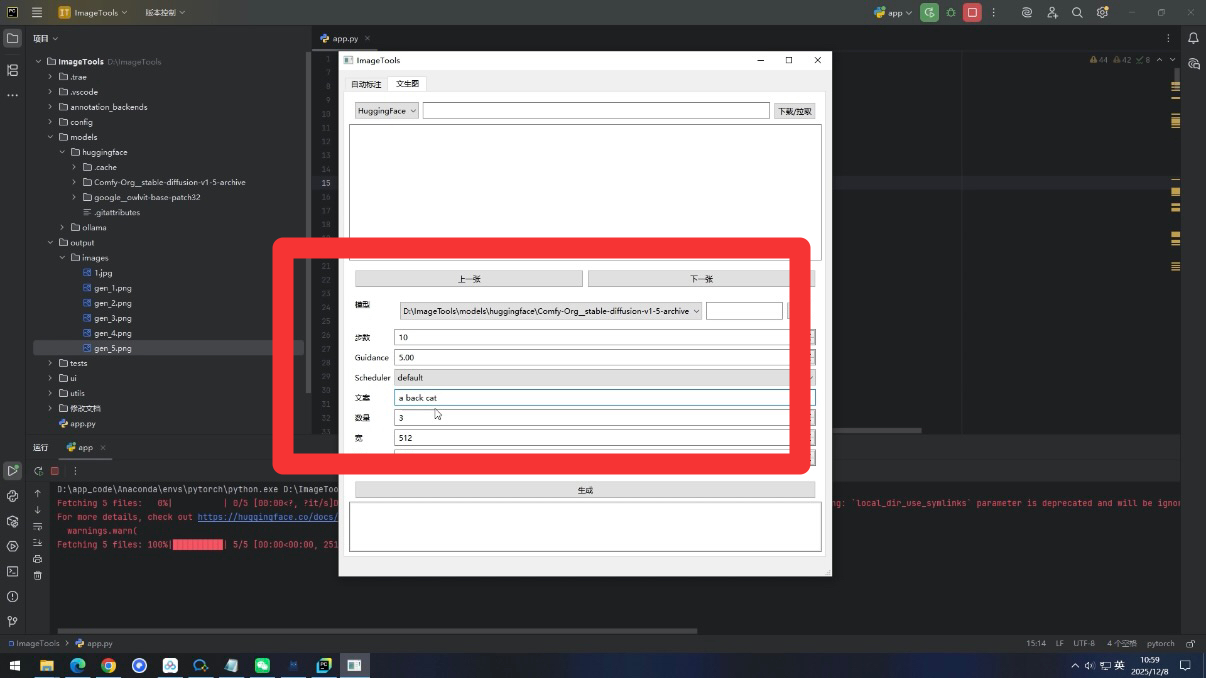
Task: Rerun icon in Run panel toolbar
Action: tap(38, 471)
